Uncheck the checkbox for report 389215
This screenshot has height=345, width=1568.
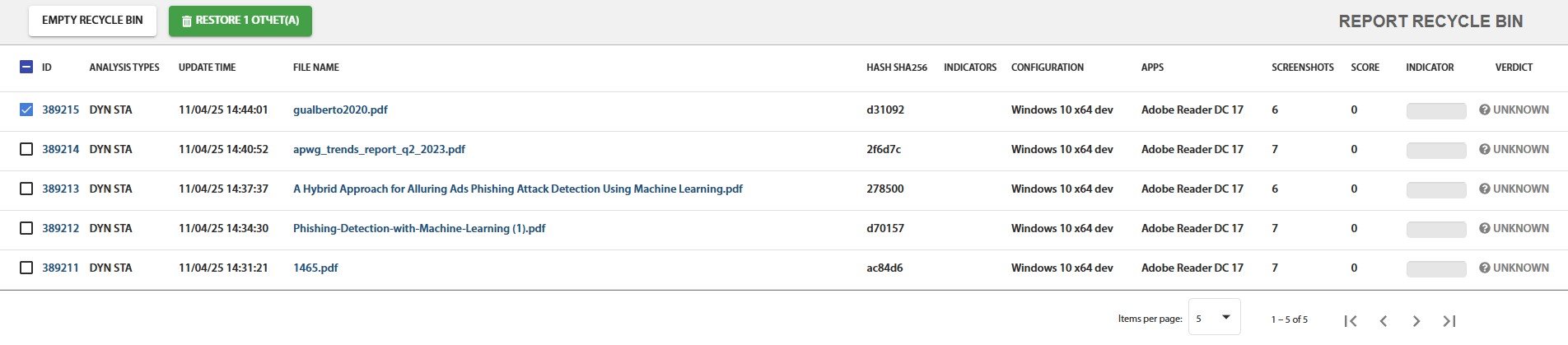pos(26,110)
